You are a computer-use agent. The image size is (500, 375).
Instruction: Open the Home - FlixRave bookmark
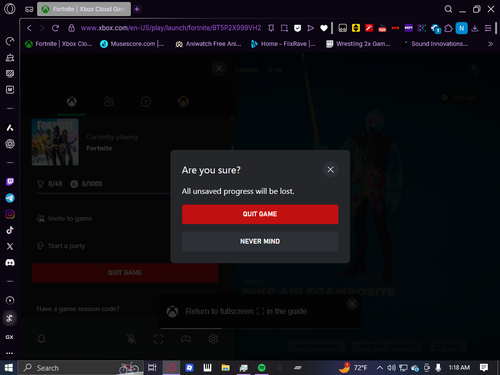point(283,44)
